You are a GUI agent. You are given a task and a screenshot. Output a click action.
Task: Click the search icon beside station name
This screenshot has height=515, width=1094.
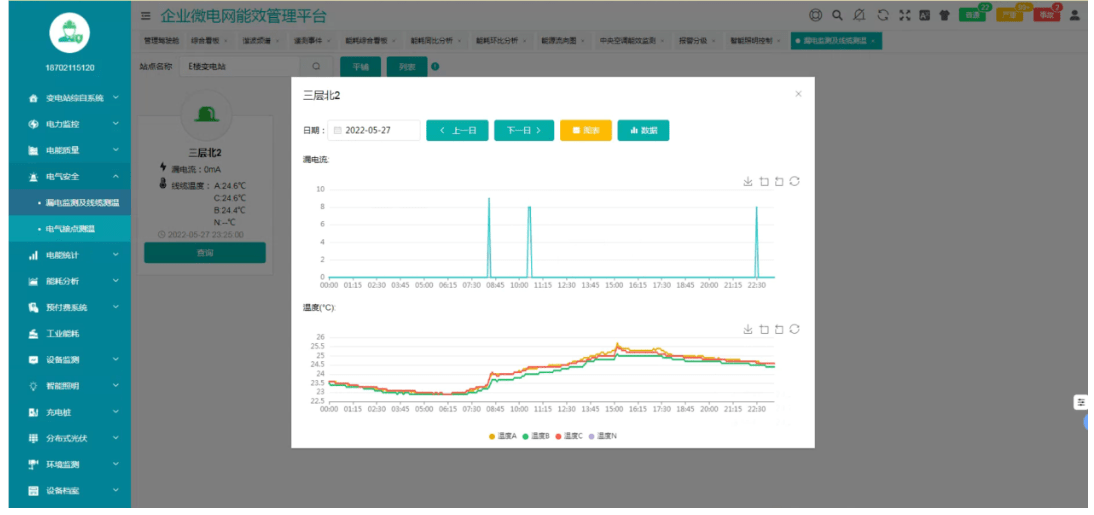pos(316,67)
